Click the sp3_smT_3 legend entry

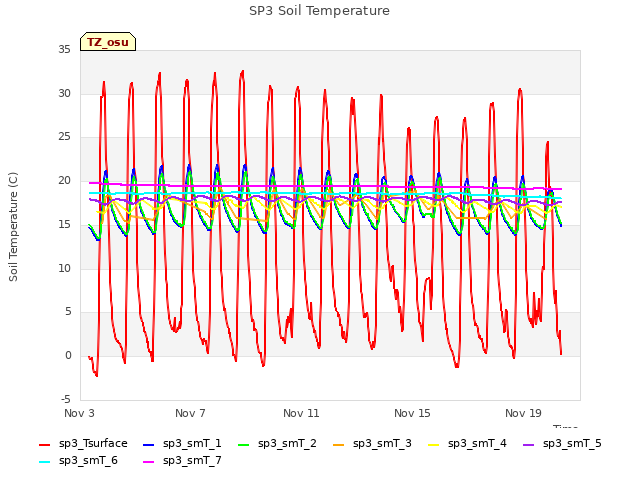click(x=372, y=444)
